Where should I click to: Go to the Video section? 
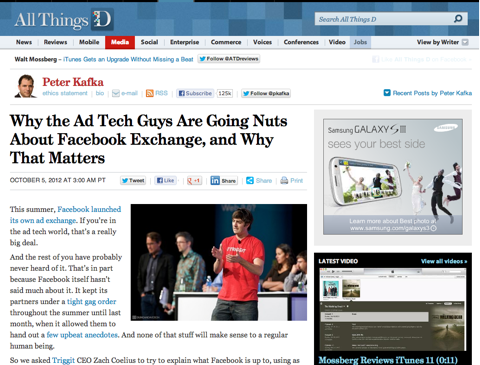tap(337, 42)
